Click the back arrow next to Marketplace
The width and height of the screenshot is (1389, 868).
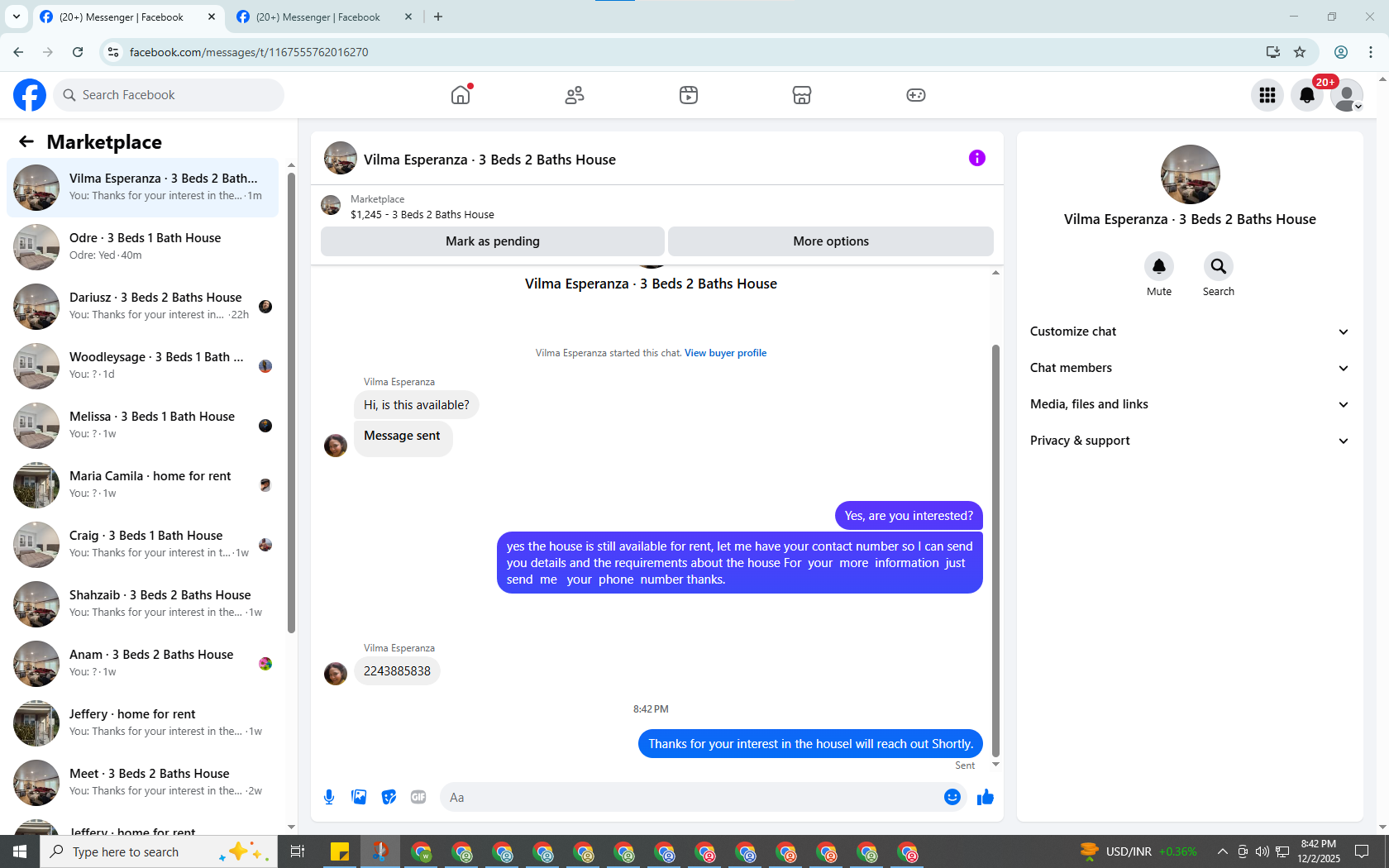coord(26,141)
